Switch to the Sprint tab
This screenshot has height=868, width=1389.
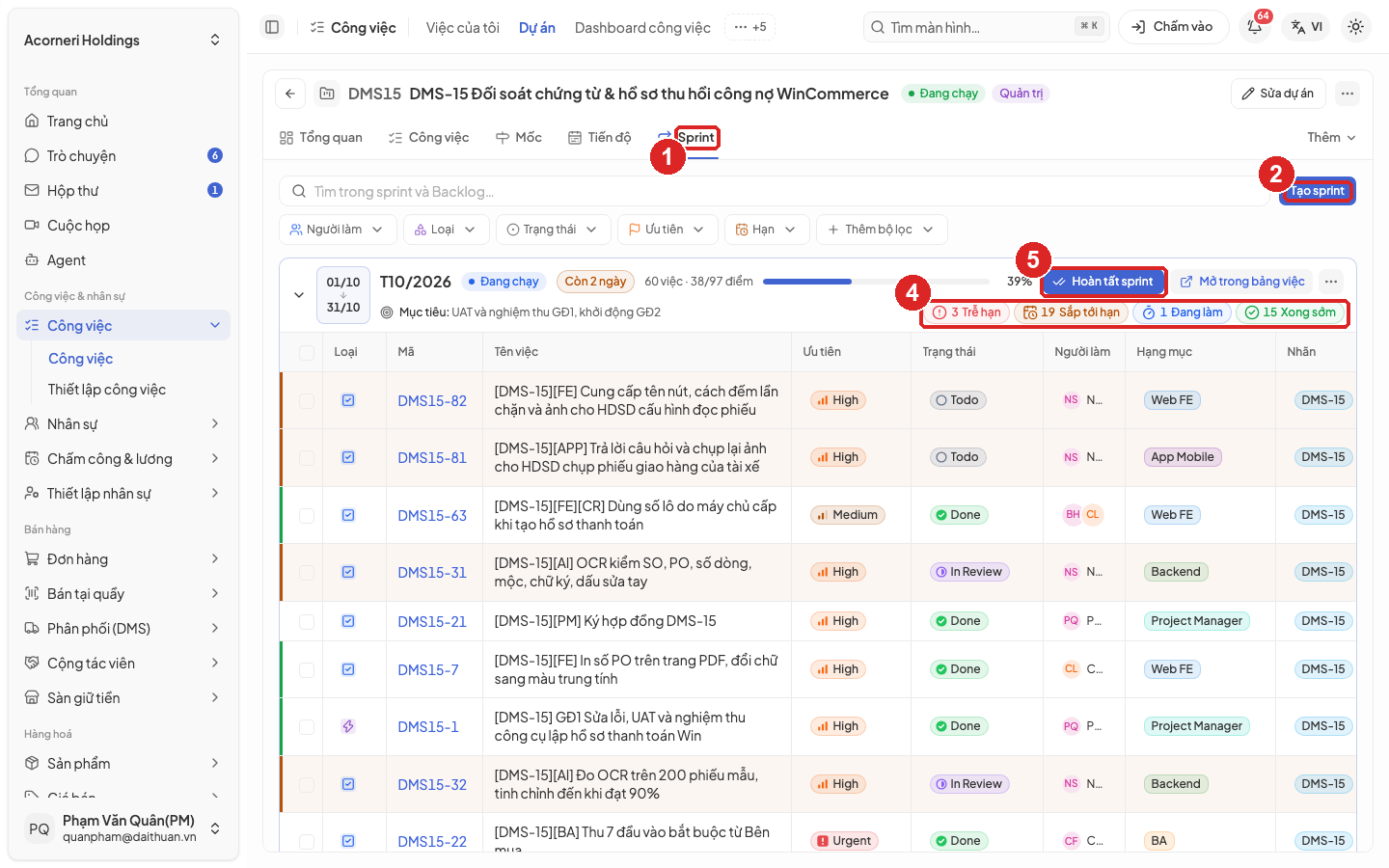pyautogui.click(x=688, y=138)
